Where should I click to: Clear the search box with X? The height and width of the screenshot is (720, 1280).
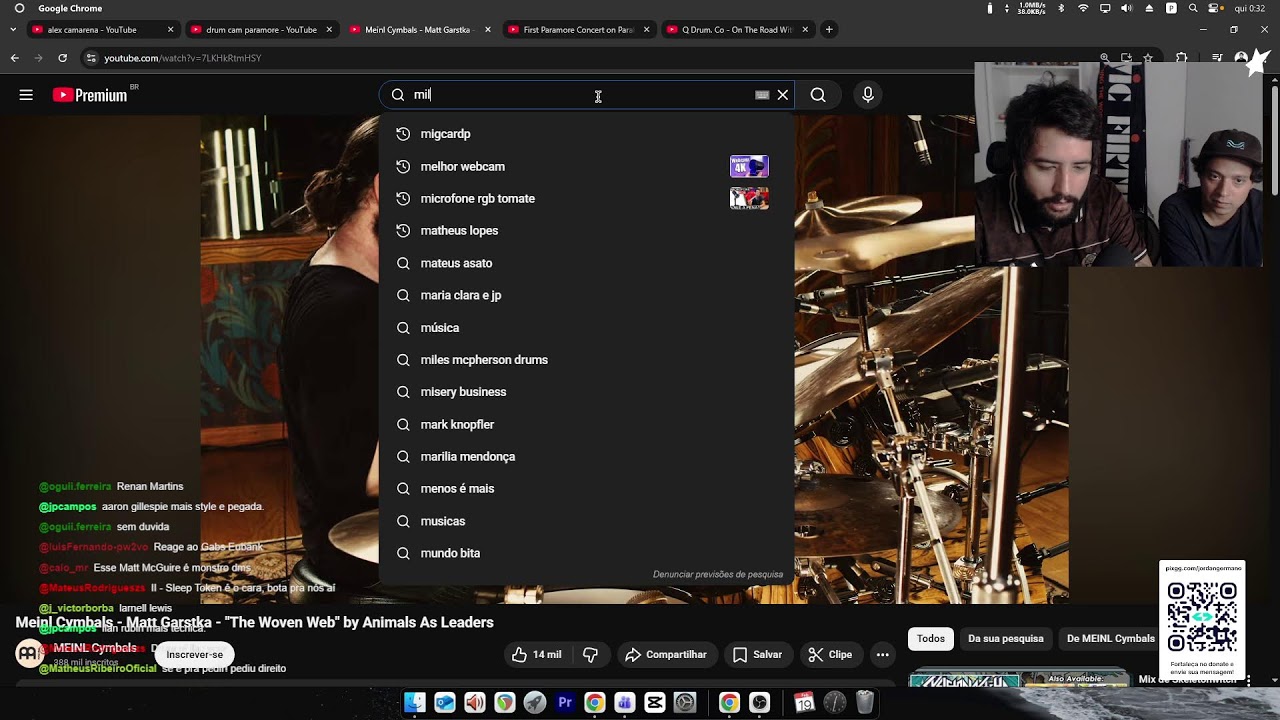tap(783, 95)
